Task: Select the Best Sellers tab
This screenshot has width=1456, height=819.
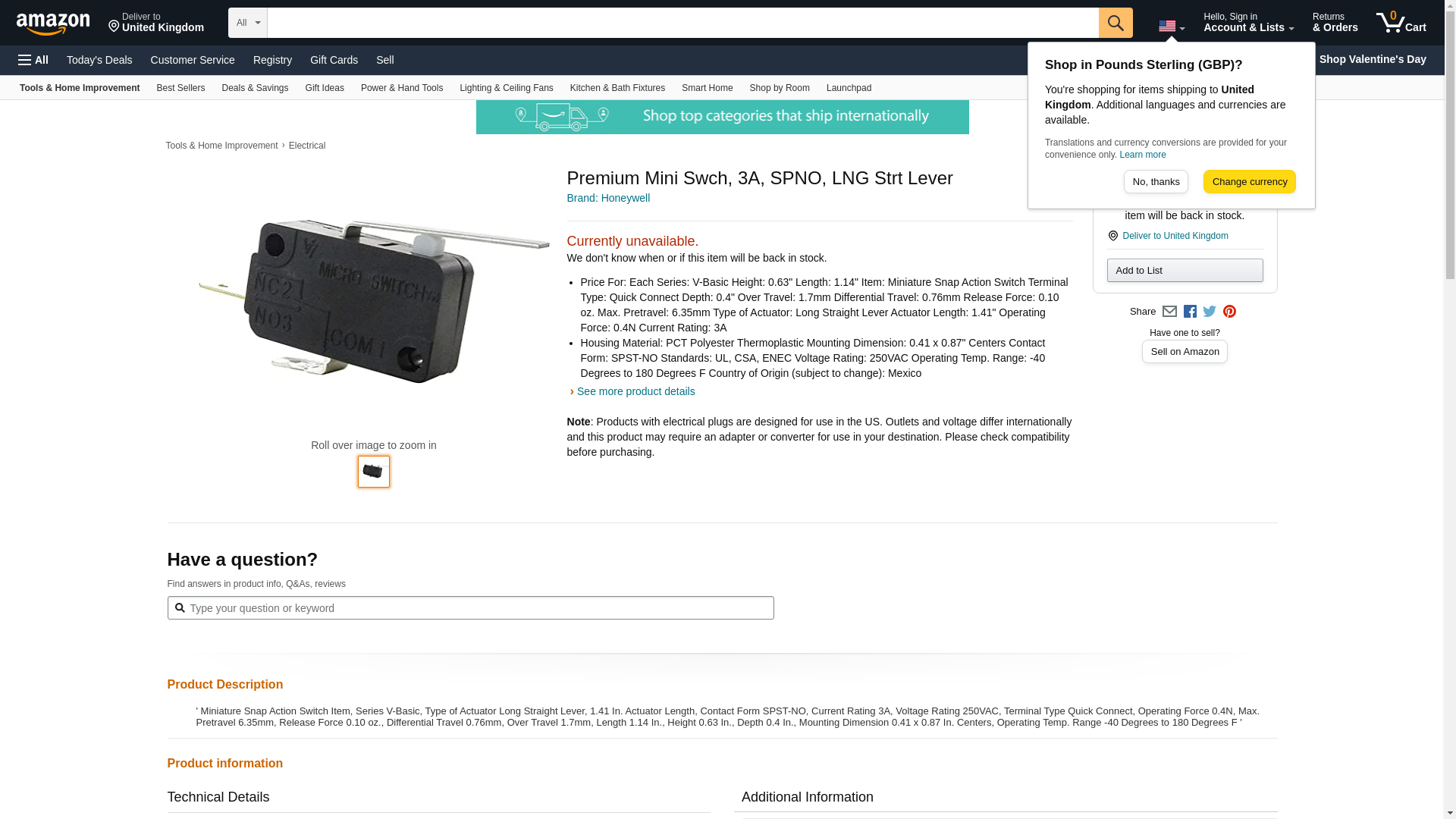Action: 180,88
